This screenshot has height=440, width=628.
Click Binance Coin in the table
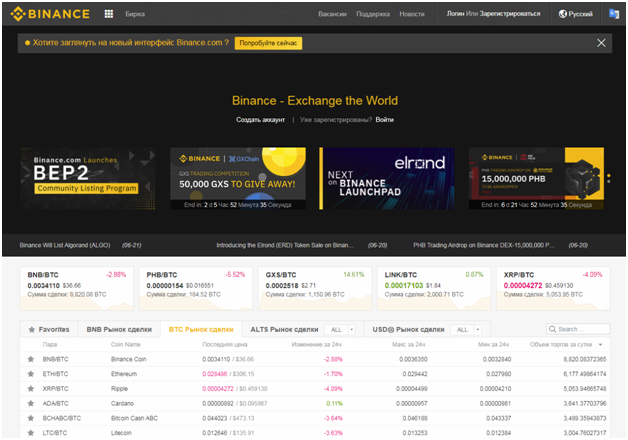[129, 359]
